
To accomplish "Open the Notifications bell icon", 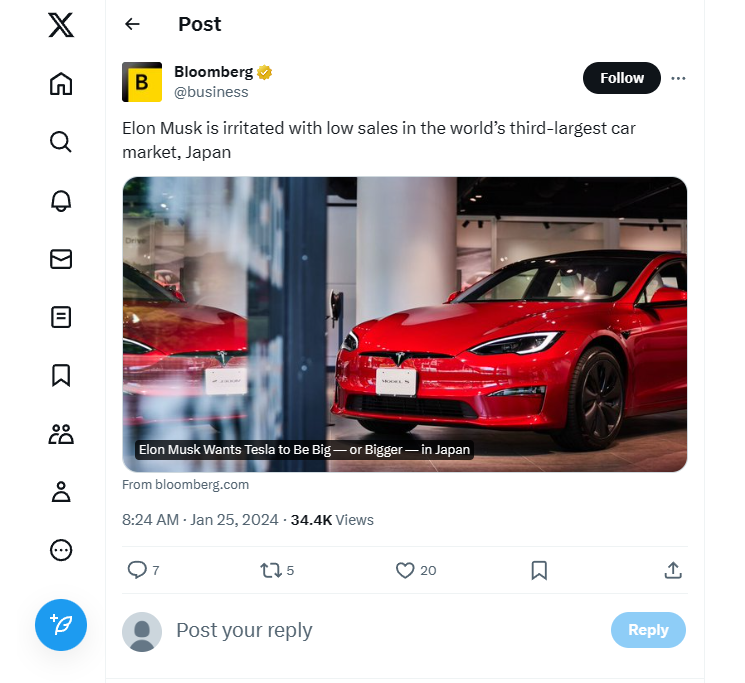I will [x=61, y=200].
